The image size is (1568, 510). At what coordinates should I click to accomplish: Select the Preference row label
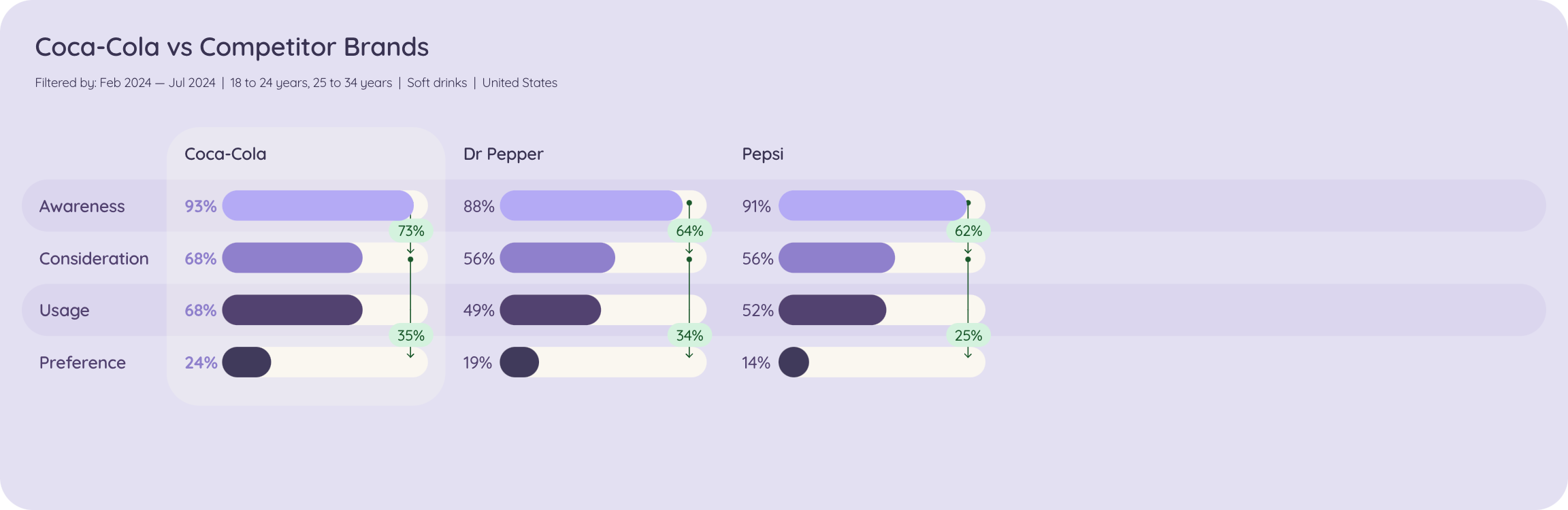(82, 362)
